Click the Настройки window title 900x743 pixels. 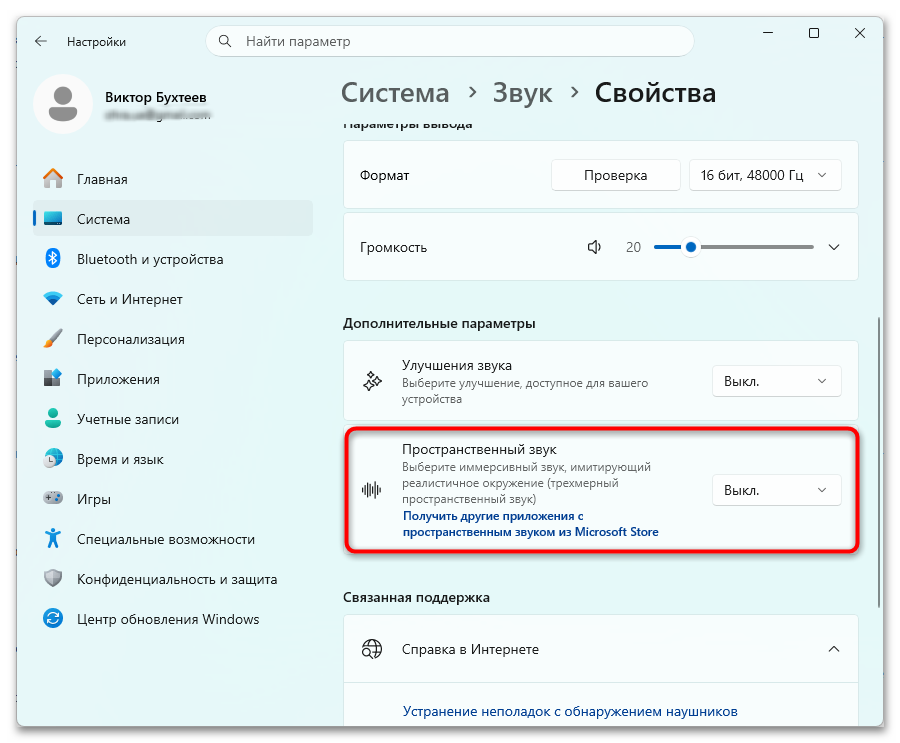pos(96,42)
